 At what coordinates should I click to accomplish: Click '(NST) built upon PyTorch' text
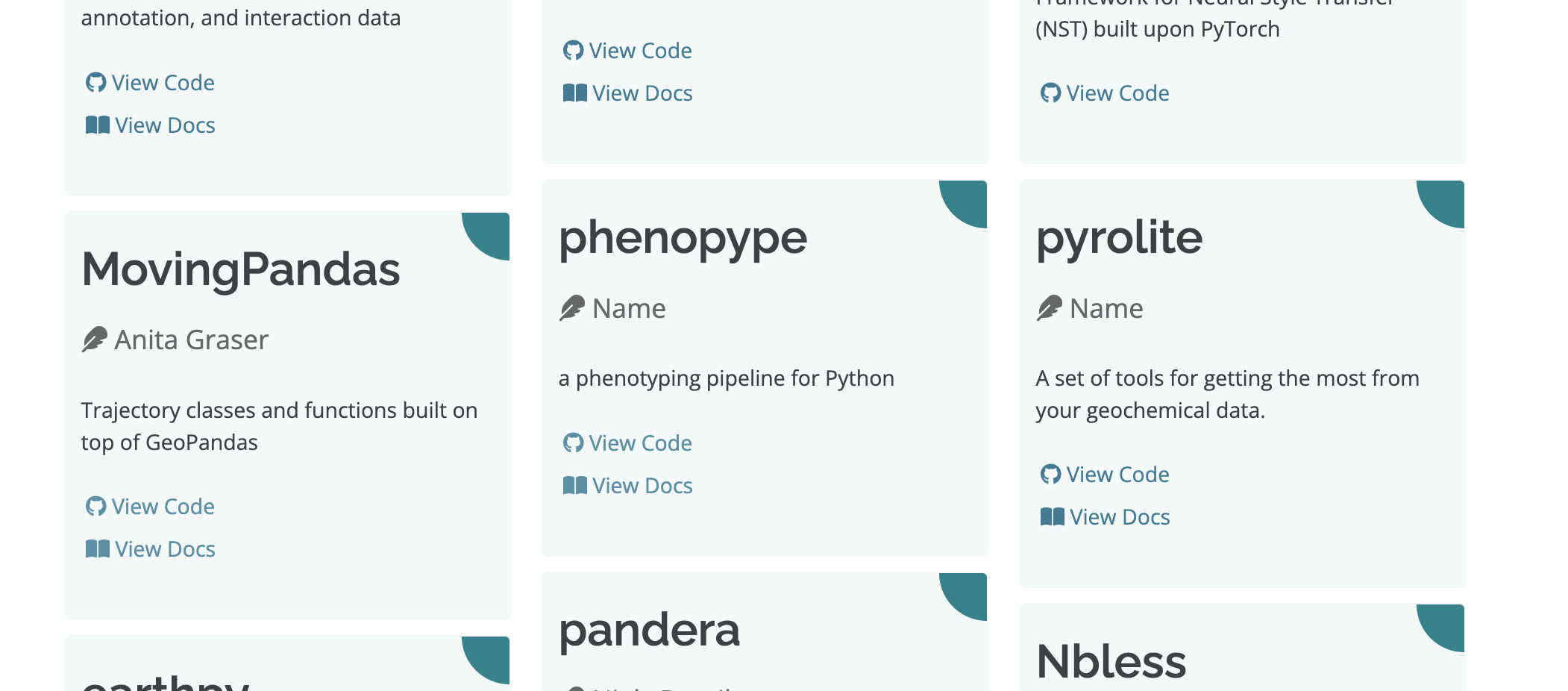(1157, 30)
